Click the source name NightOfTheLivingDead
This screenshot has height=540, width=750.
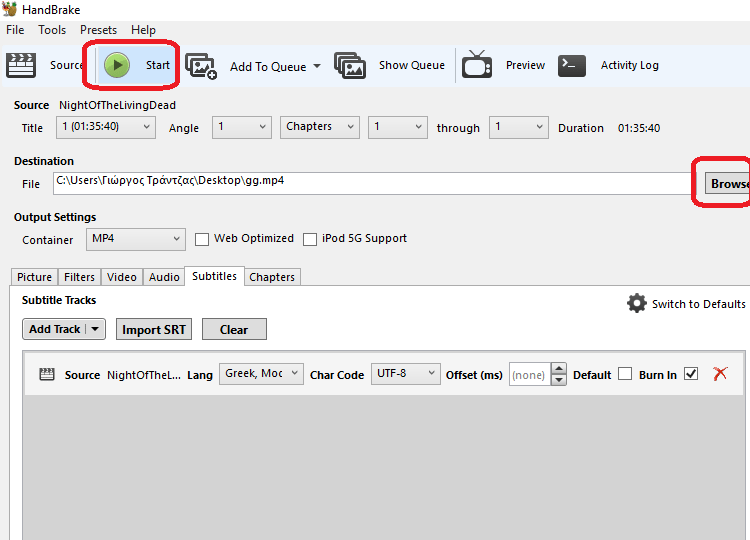click(117, 105)
